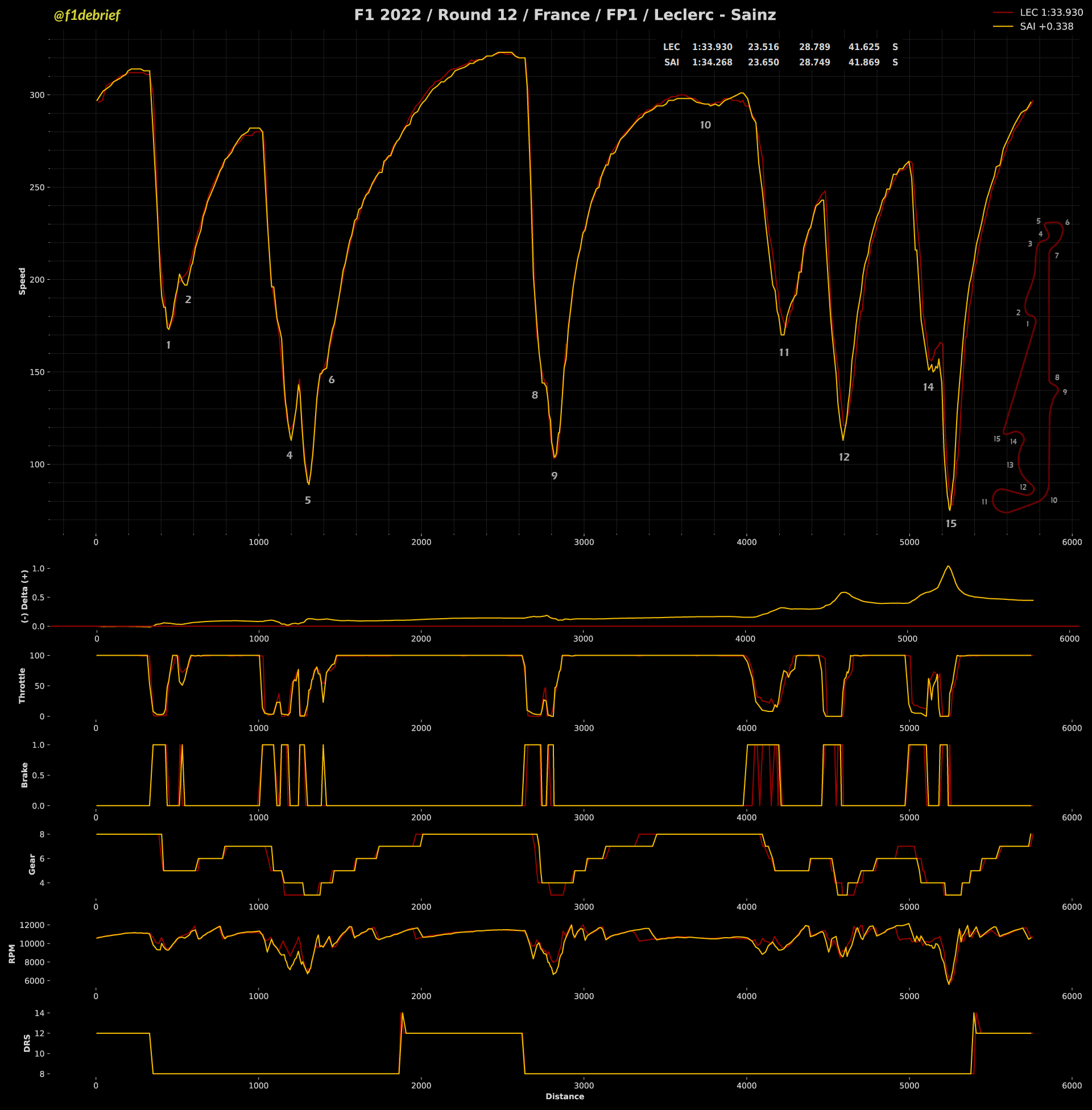1092x1110 pixels.
Task: Click the Delta peak near 5200 distance
Action: pos(948,567)
